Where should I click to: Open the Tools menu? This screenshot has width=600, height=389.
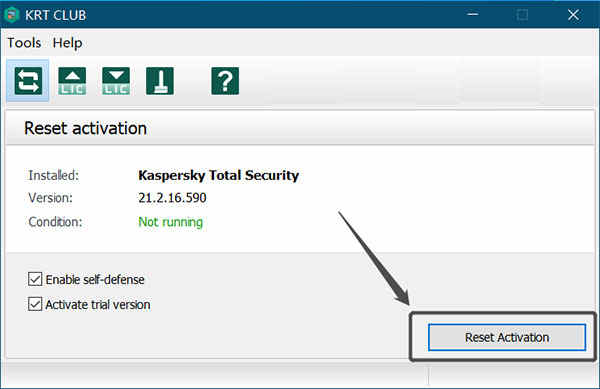[24, 42]
